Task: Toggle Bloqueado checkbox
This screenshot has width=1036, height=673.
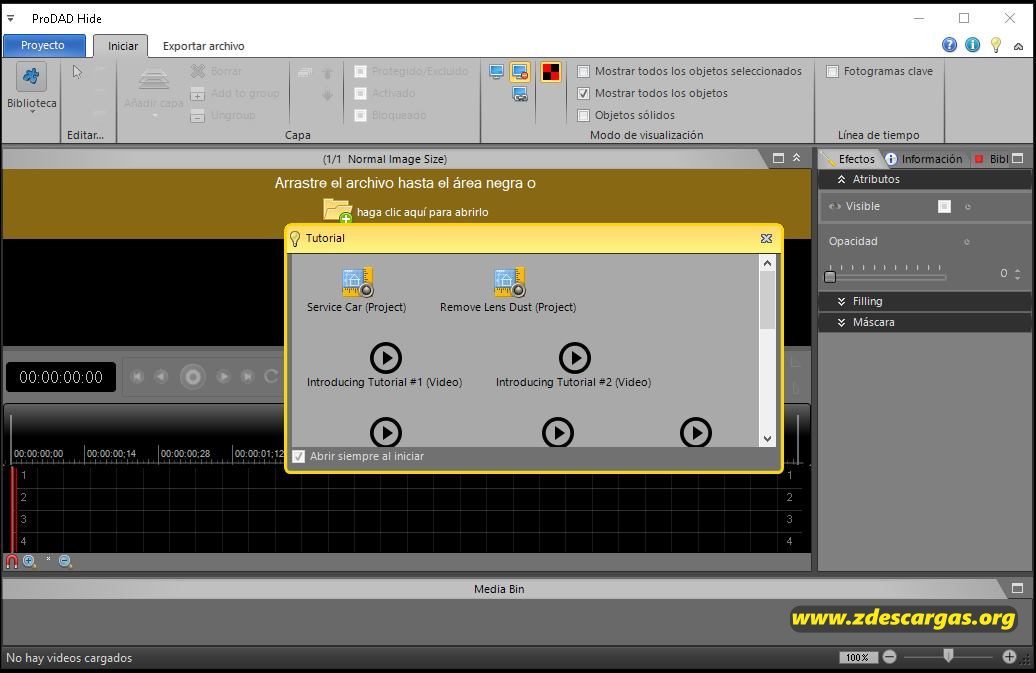Action: click(x=360, y=116)
